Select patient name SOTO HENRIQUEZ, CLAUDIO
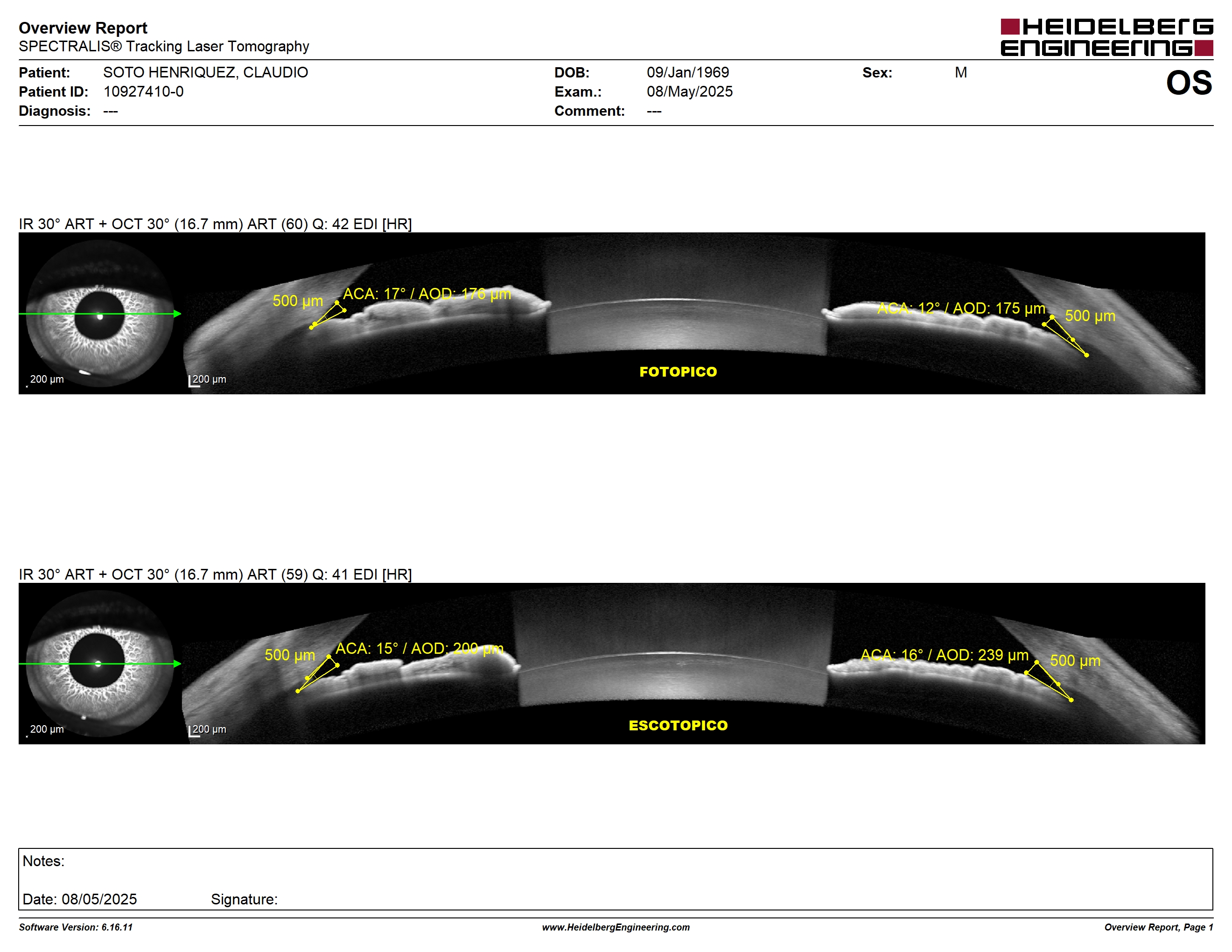This screenshot has width=1232, height=952. (205, 72)
